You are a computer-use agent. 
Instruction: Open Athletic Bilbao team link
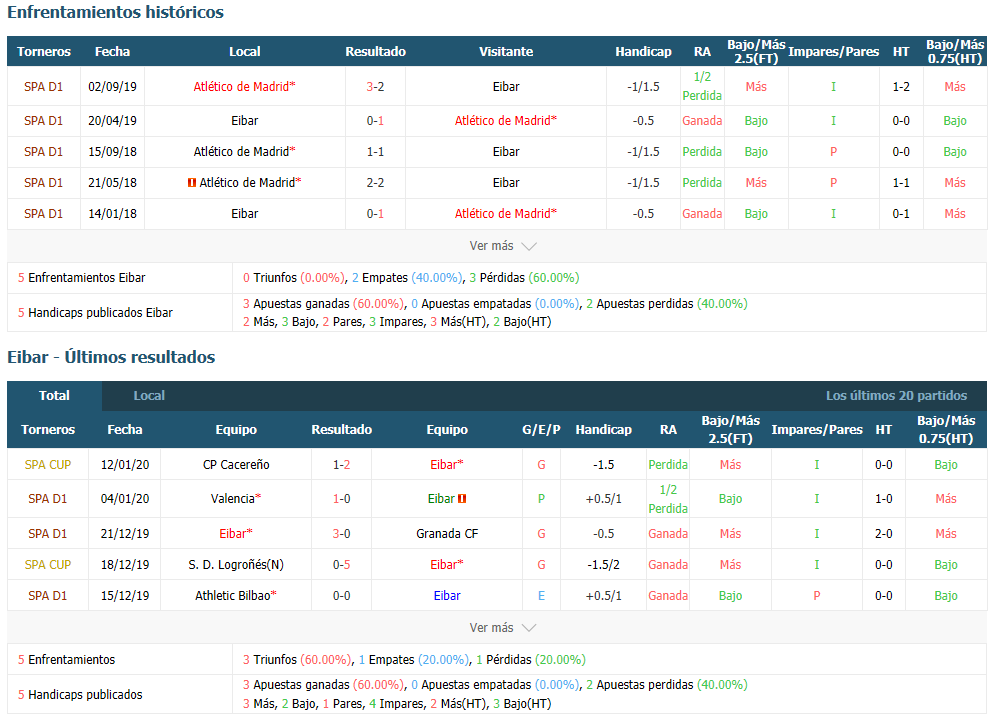236,596
